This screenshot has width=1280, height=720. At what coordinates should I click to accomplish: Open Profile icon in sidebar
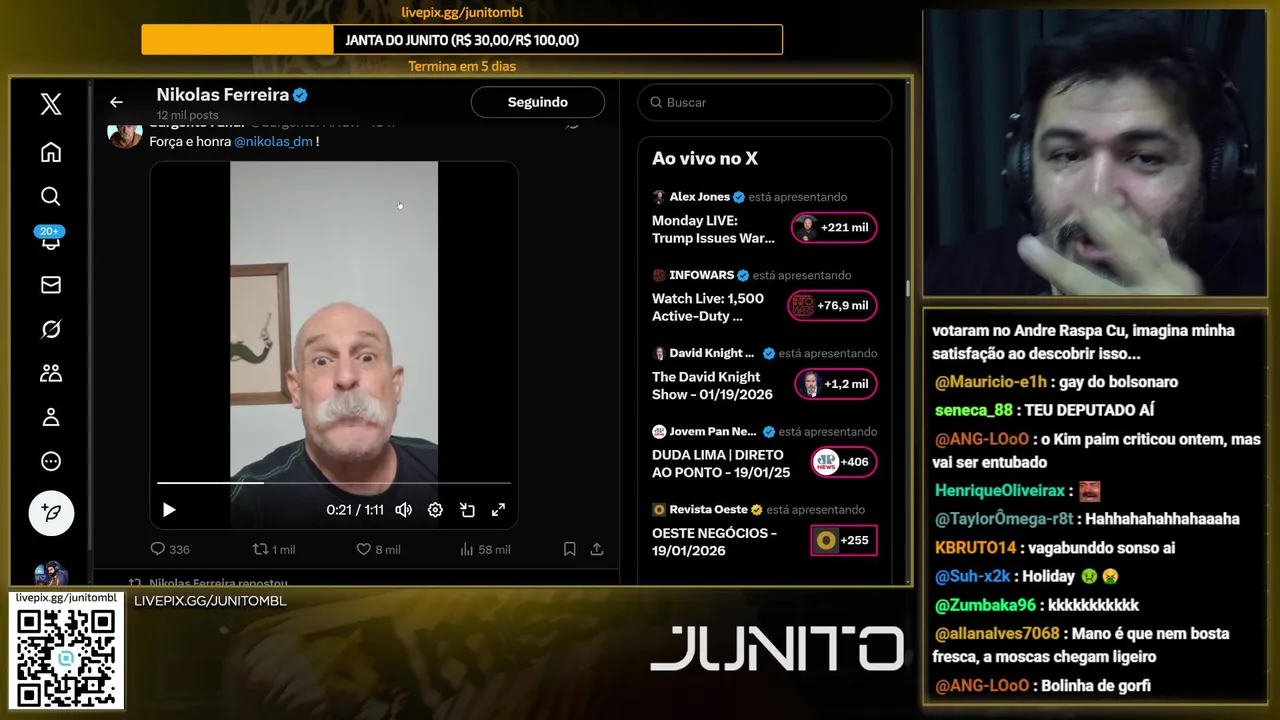click(x=51, y=417)
